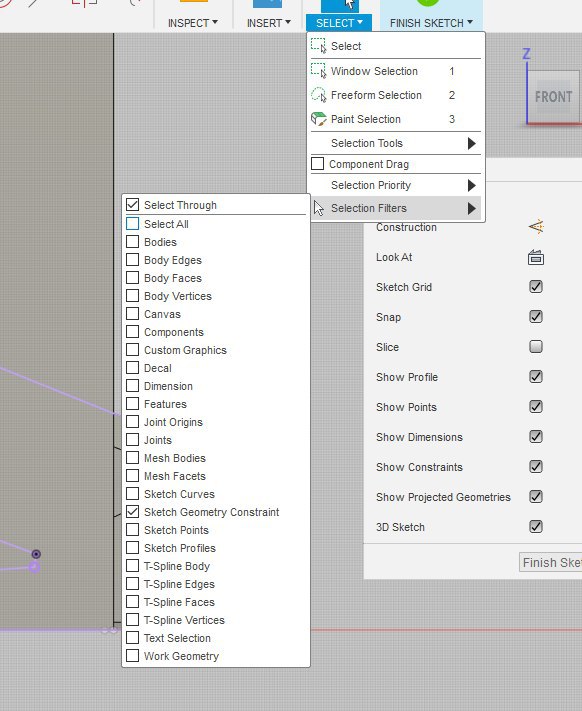Uncheck the 3D Sketch option
582x711 pixels.
[536, 526]
